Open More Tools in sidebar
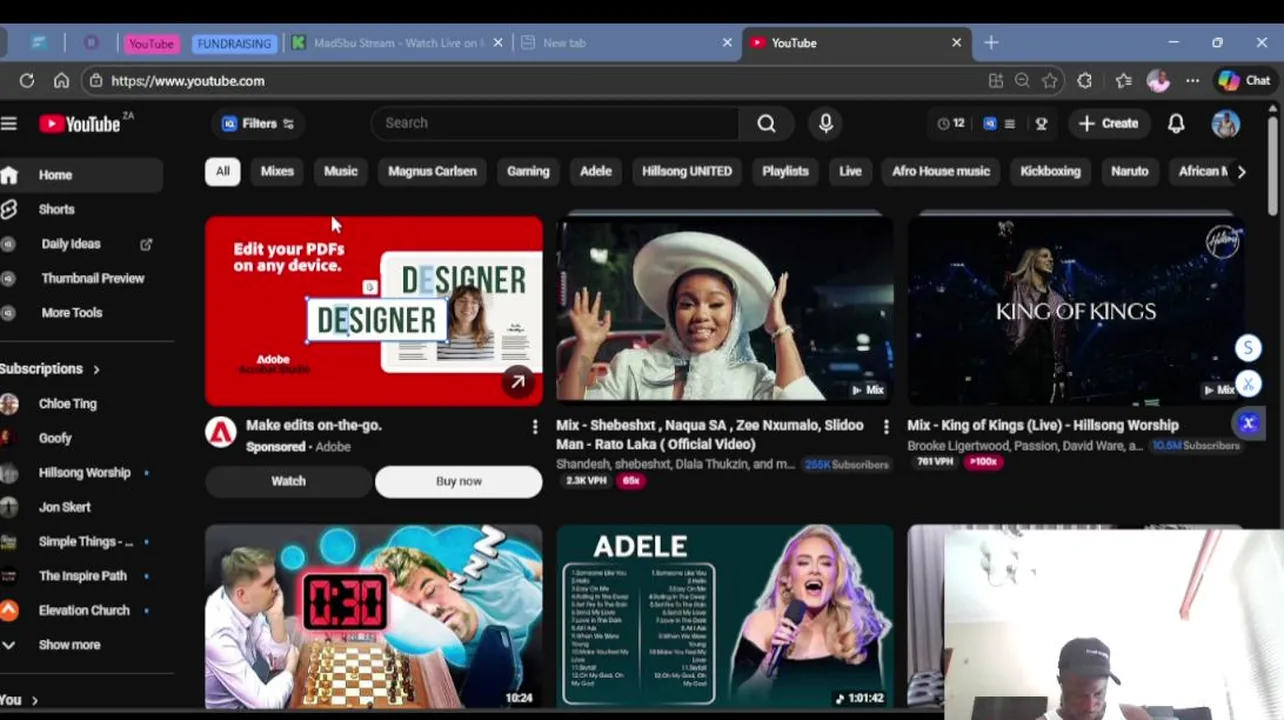The height and width of the screenshot is (720, 1284). 72,313
